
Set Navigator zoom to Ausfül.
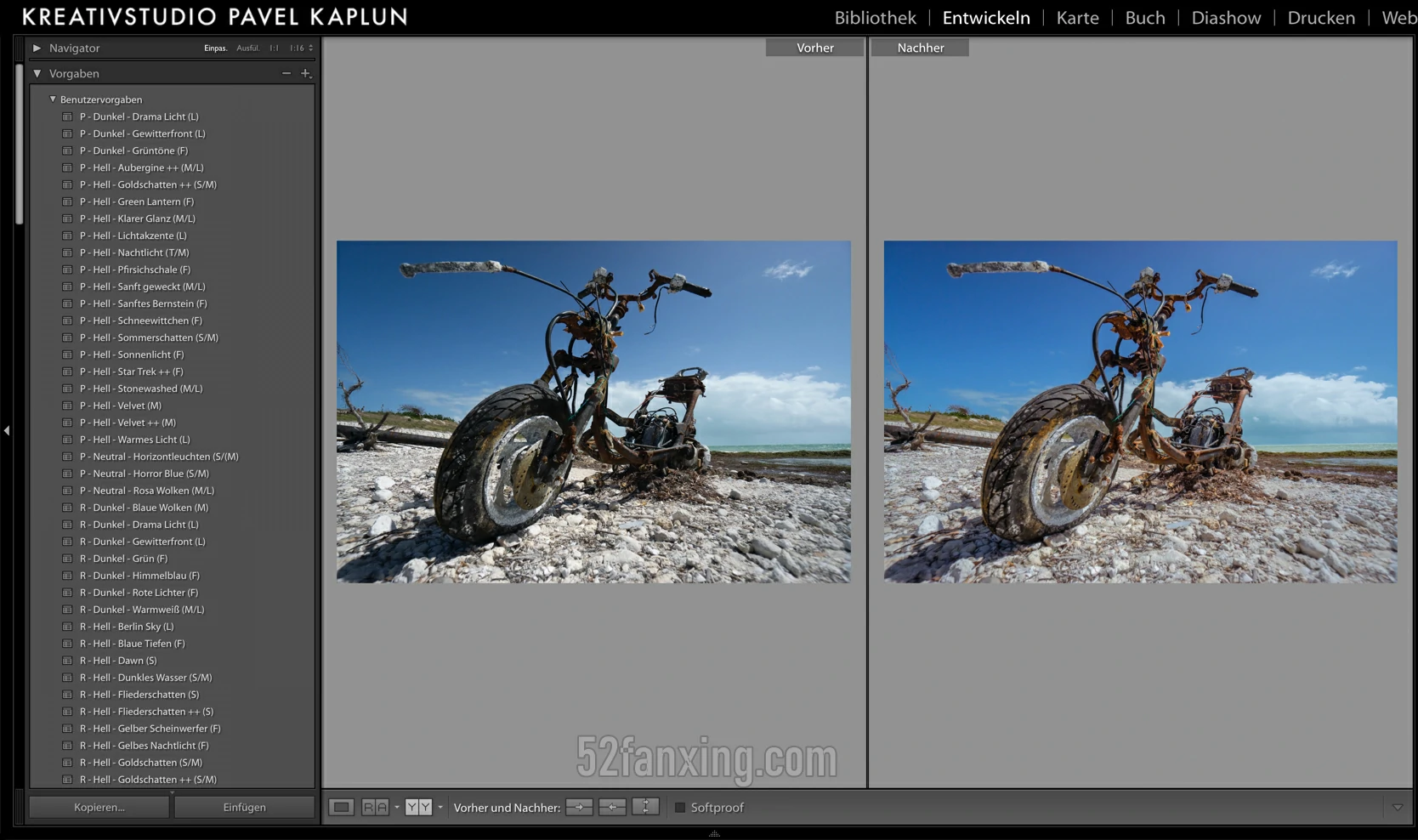point(247,48)
